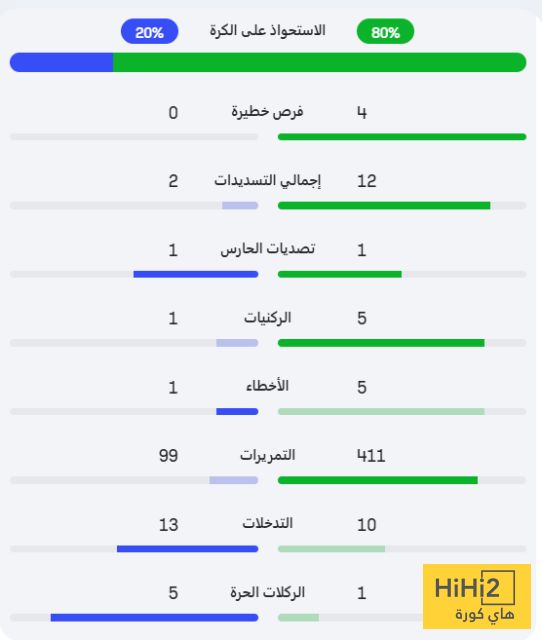Click the green corners bar showing 5
This screenshot has height=640, width=542.
[381, 343]
